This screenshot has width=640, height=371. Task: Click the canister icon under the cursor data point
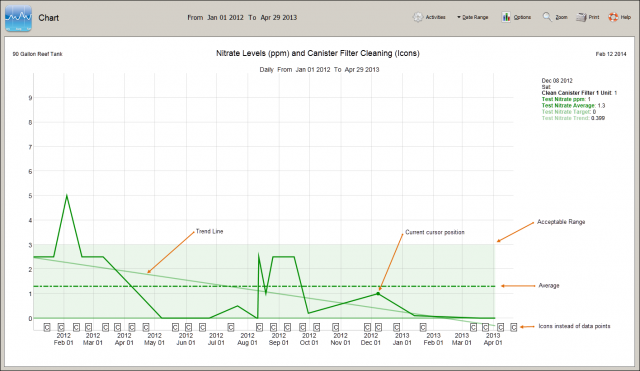tap(378, 327)
